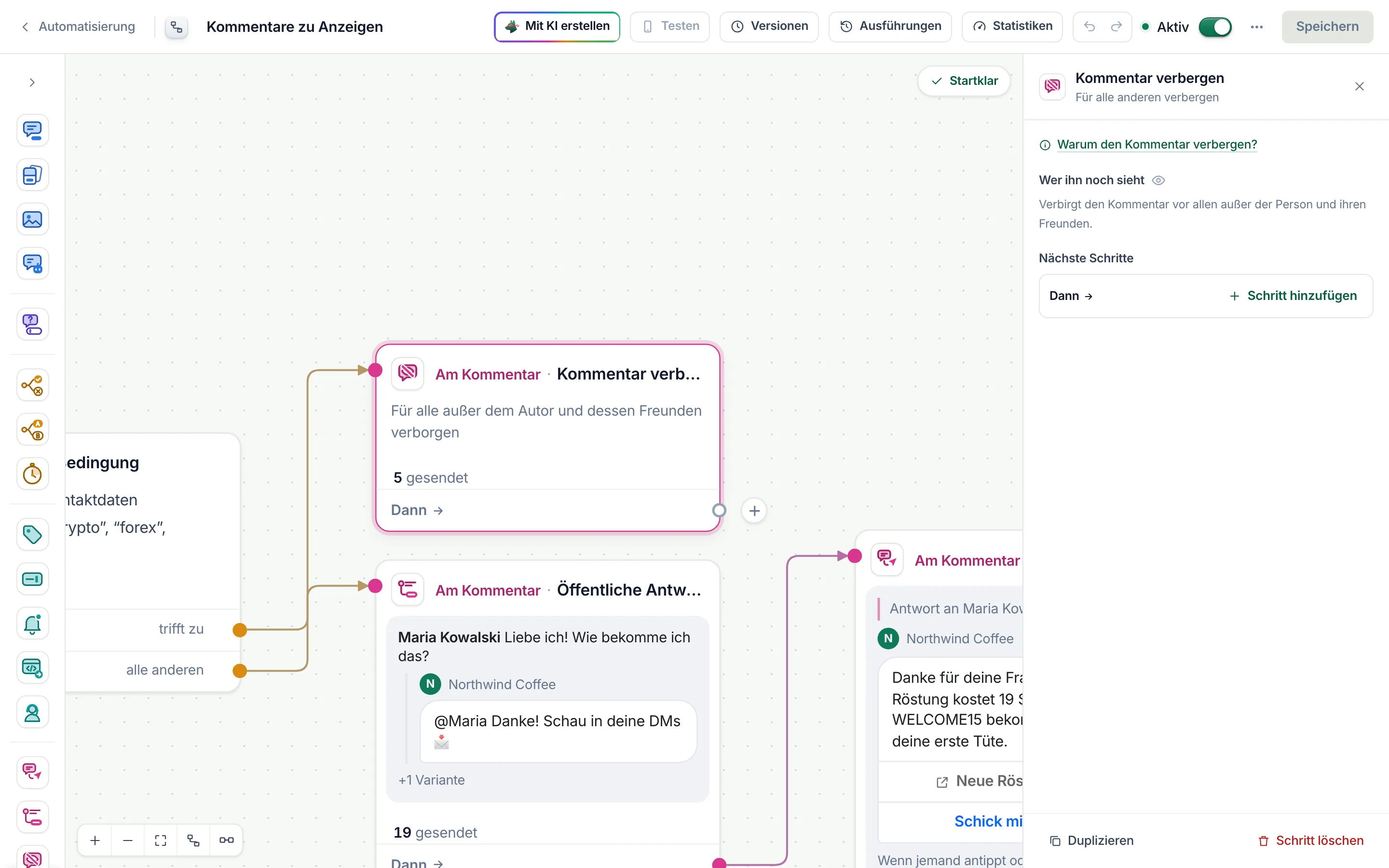Add an image message step from sidebar
Screen dimensions: 1389x868
point(32,219)
